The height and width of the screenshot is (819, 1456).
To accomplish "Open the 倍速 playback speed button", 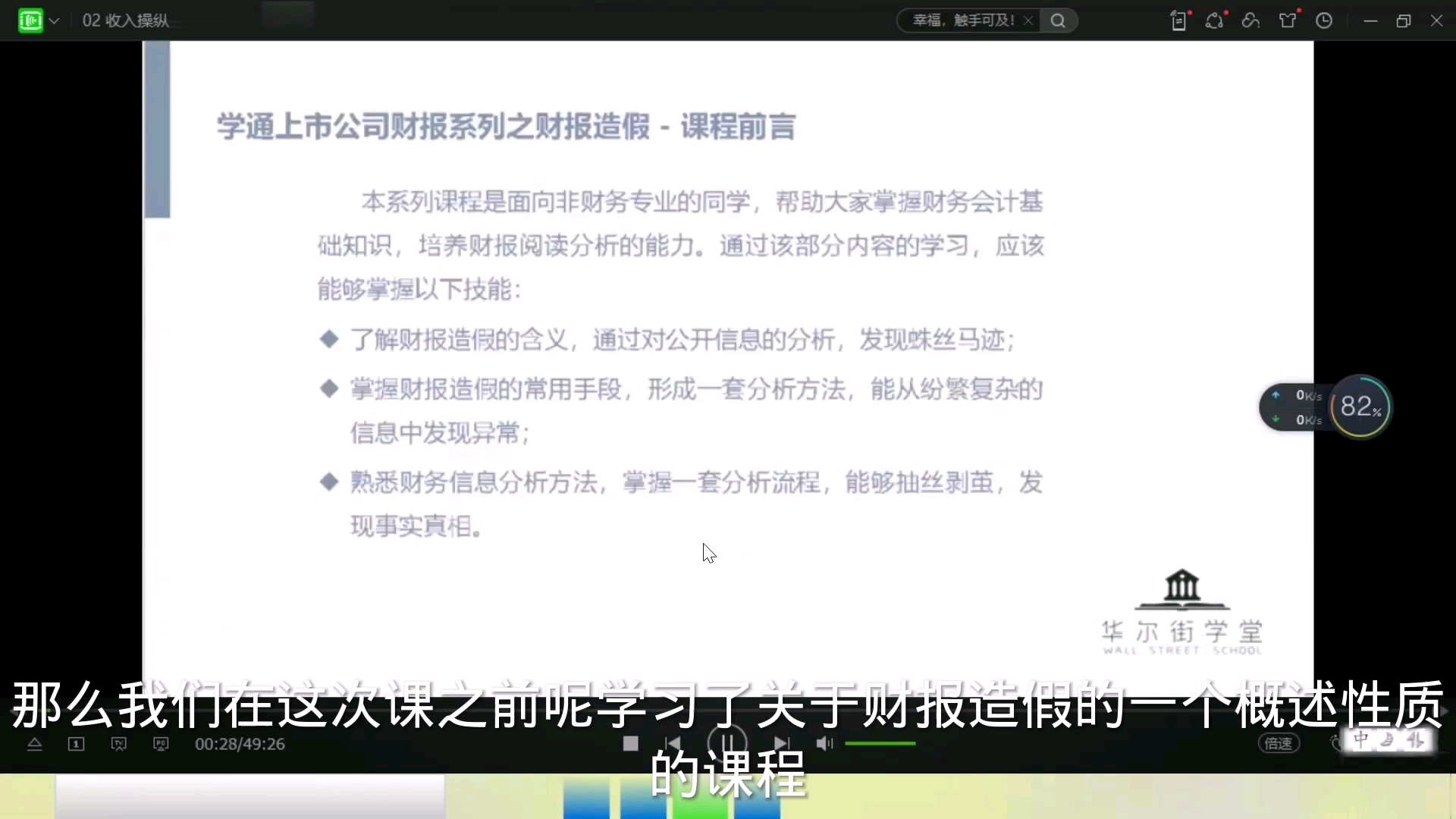I will [1279, 744].
